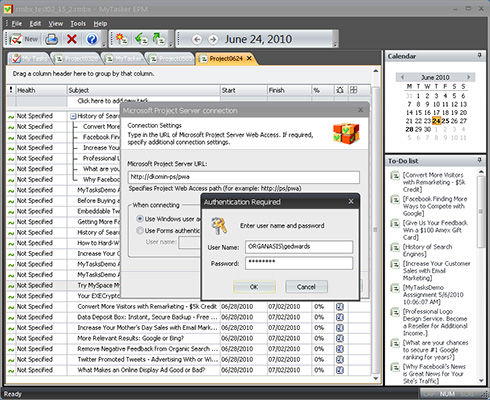Click the reminder icon in the Twitter Promoted Tweets row

(x=340, y=359)
